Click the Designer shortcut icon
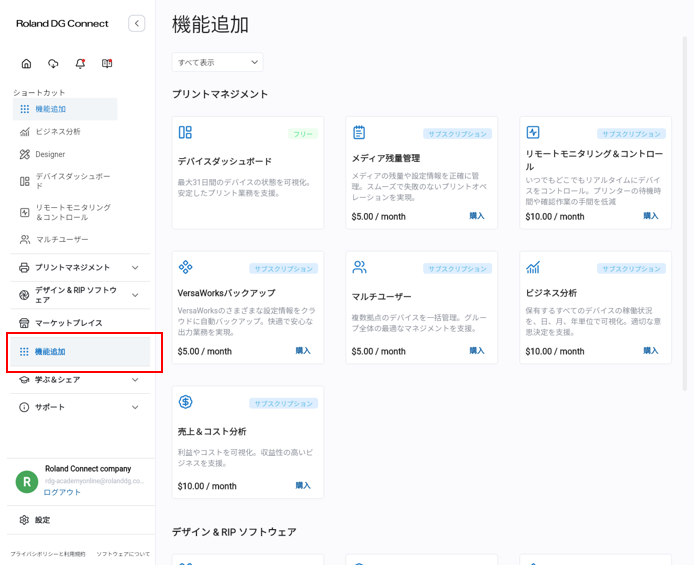The height and width of the screenshot is (565, 699). [25, 154]
